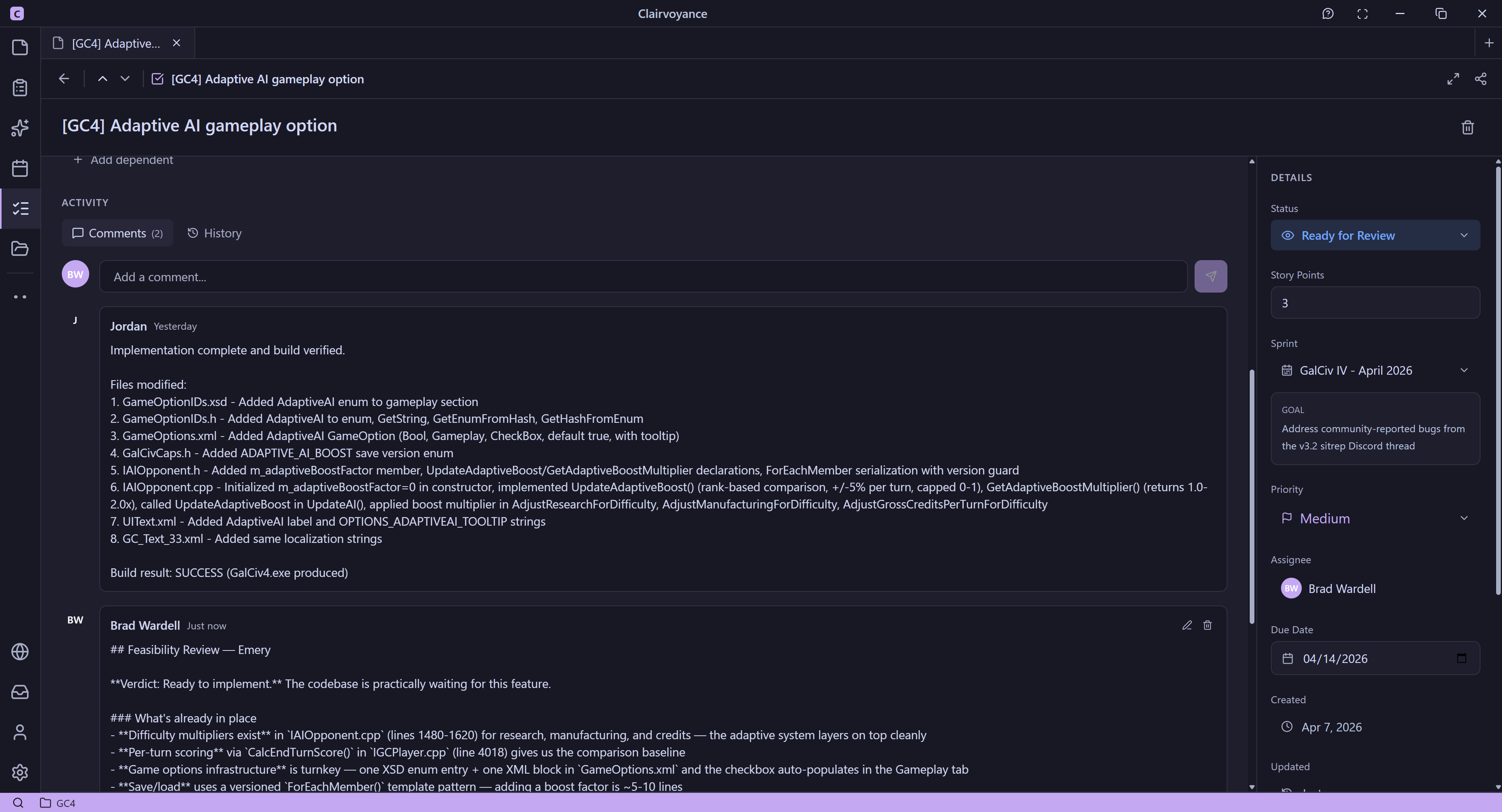1502x812 pixels.
Task: Click the Brad Wardell assignee field
Action: (1341, 589)
